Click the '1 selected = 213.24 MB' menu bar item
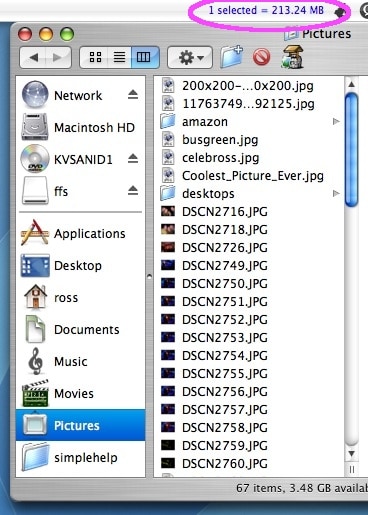 point(266,10)
